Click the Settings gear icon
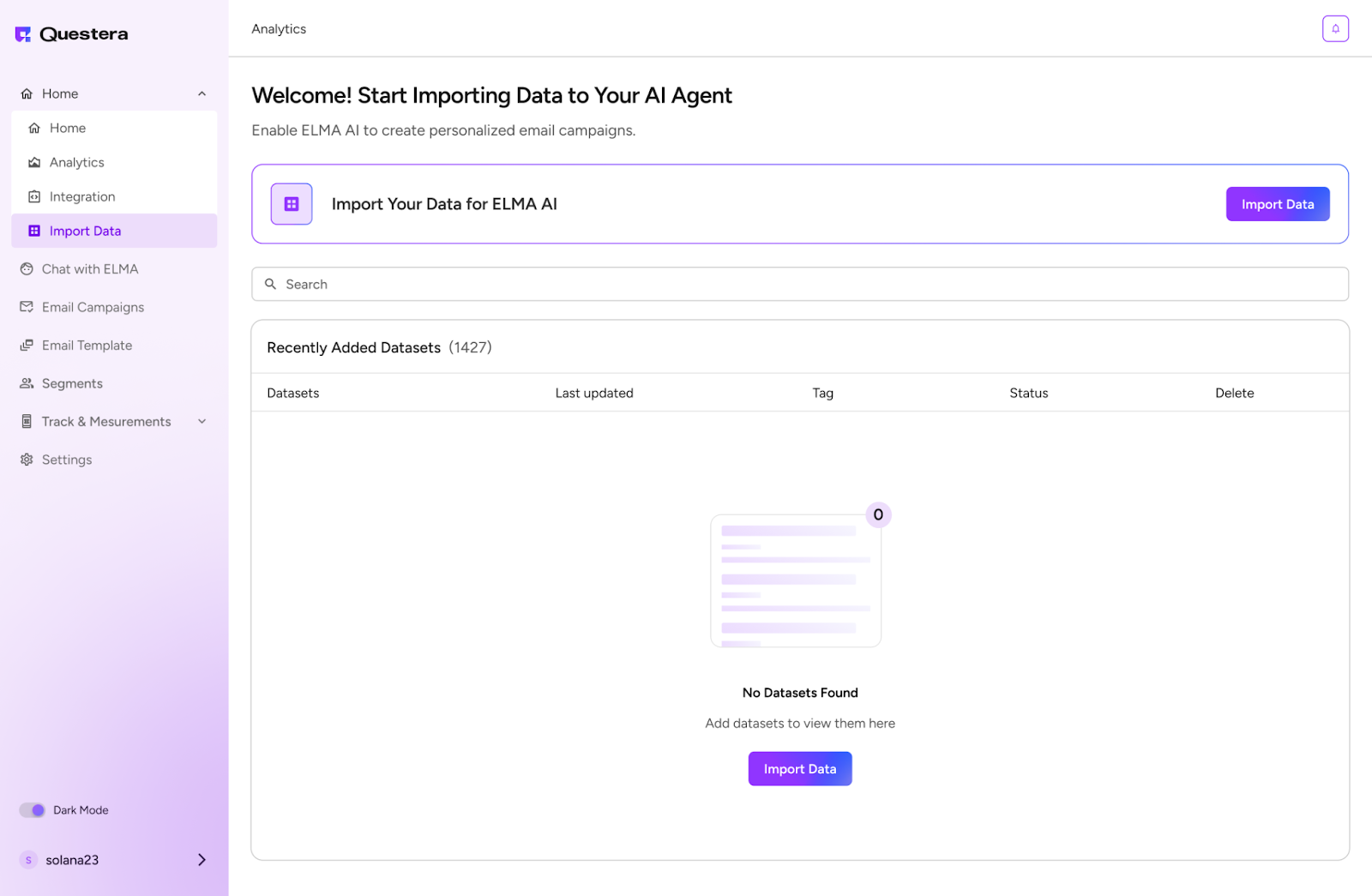The height and width of the screenshot is (896, 1372). click(27, 460)
